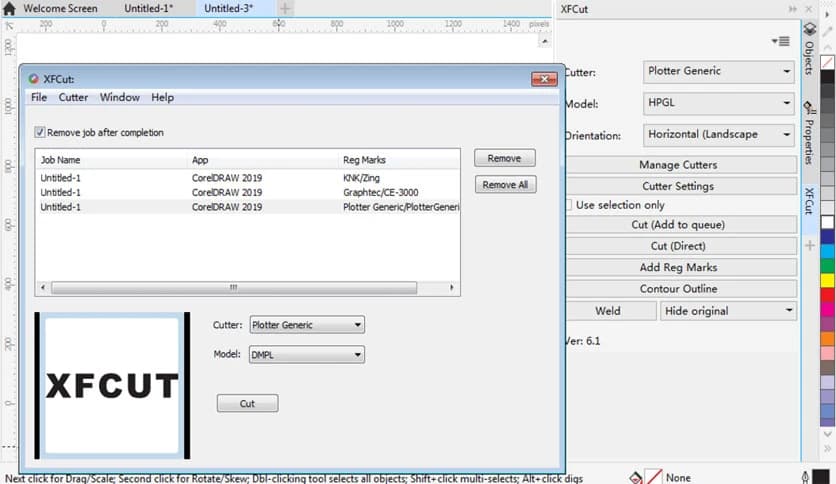The image size is (836, 484).
Task: Click the Welcome Screen home icon
Action: [9, 8]
